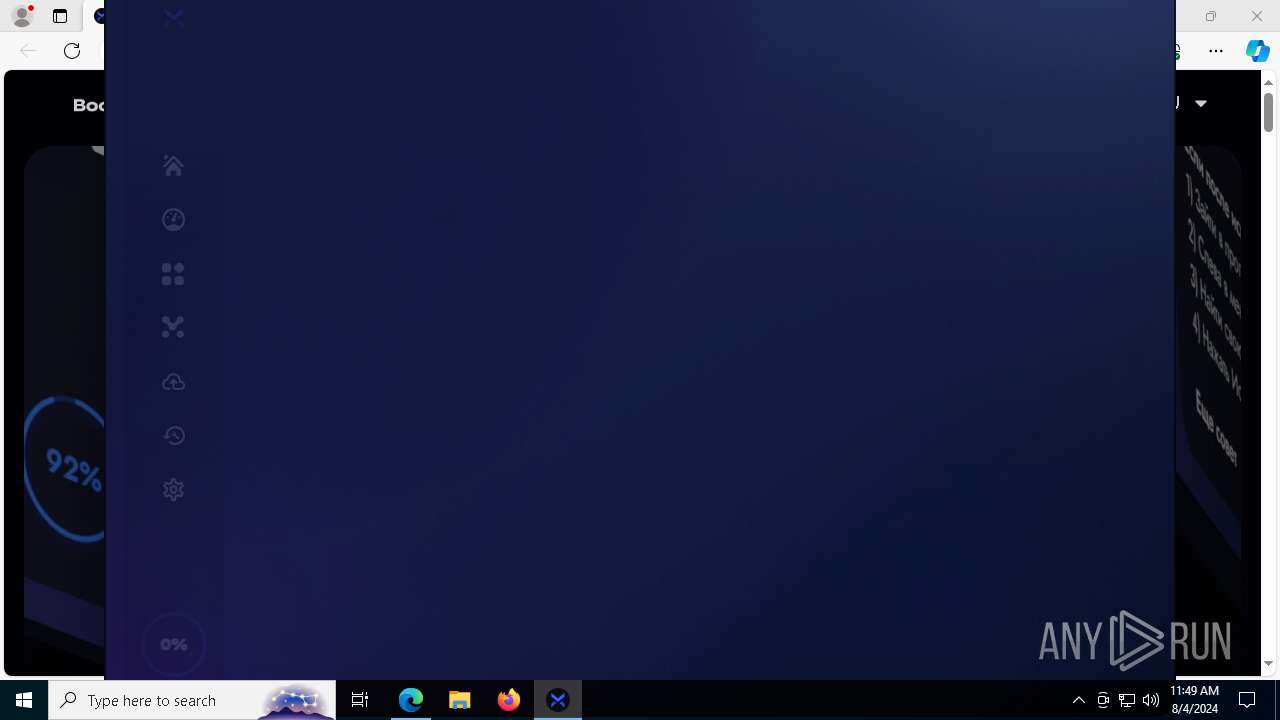Viewport: 1280px width, 720px height.
Task: Click the browser page vertical scrollbar thumb
Action: 1268,112
